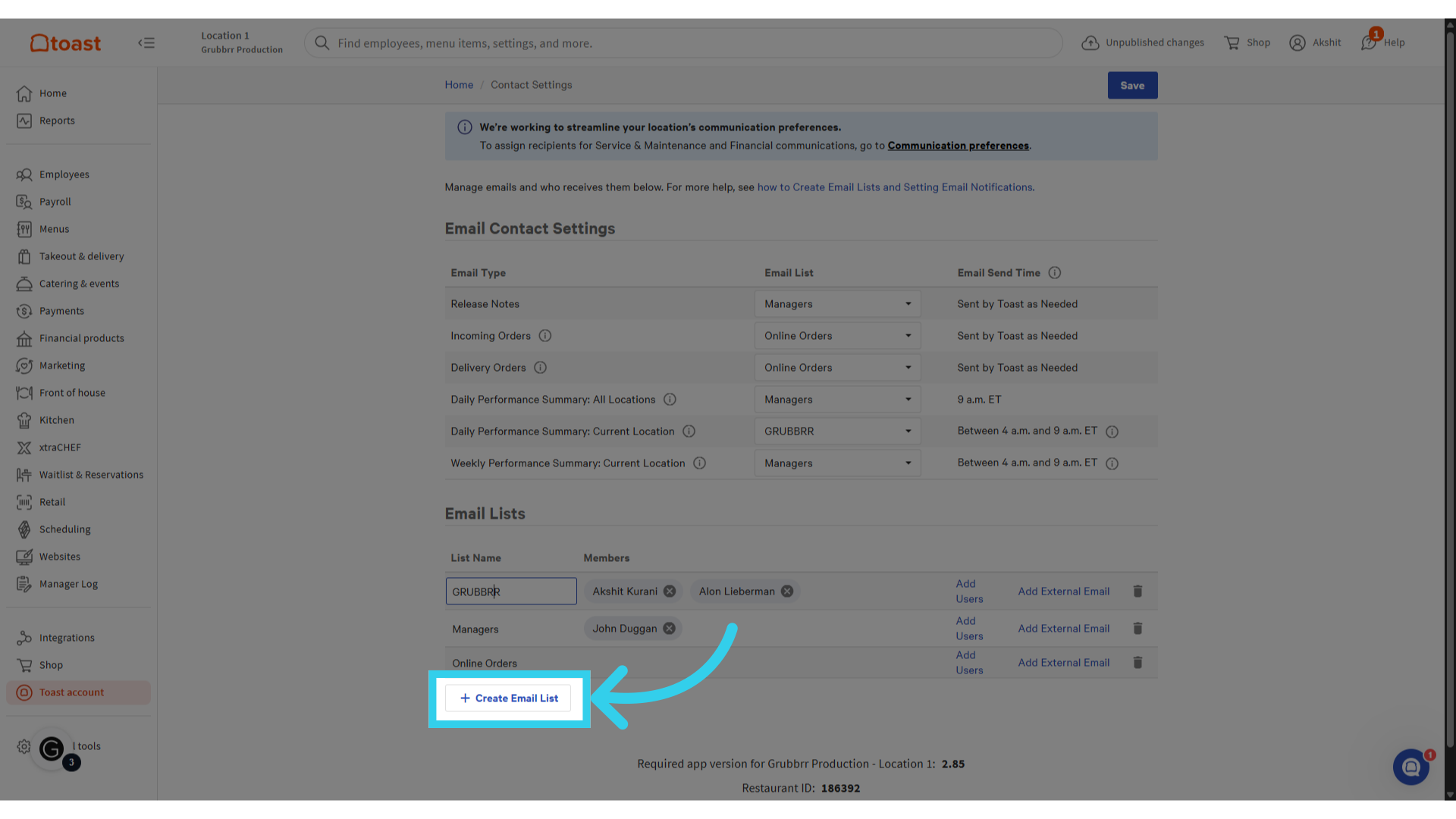Screen dimensions: 1456x819
Task: Click the Home breadcrumb link
Action: coord(459,85)
